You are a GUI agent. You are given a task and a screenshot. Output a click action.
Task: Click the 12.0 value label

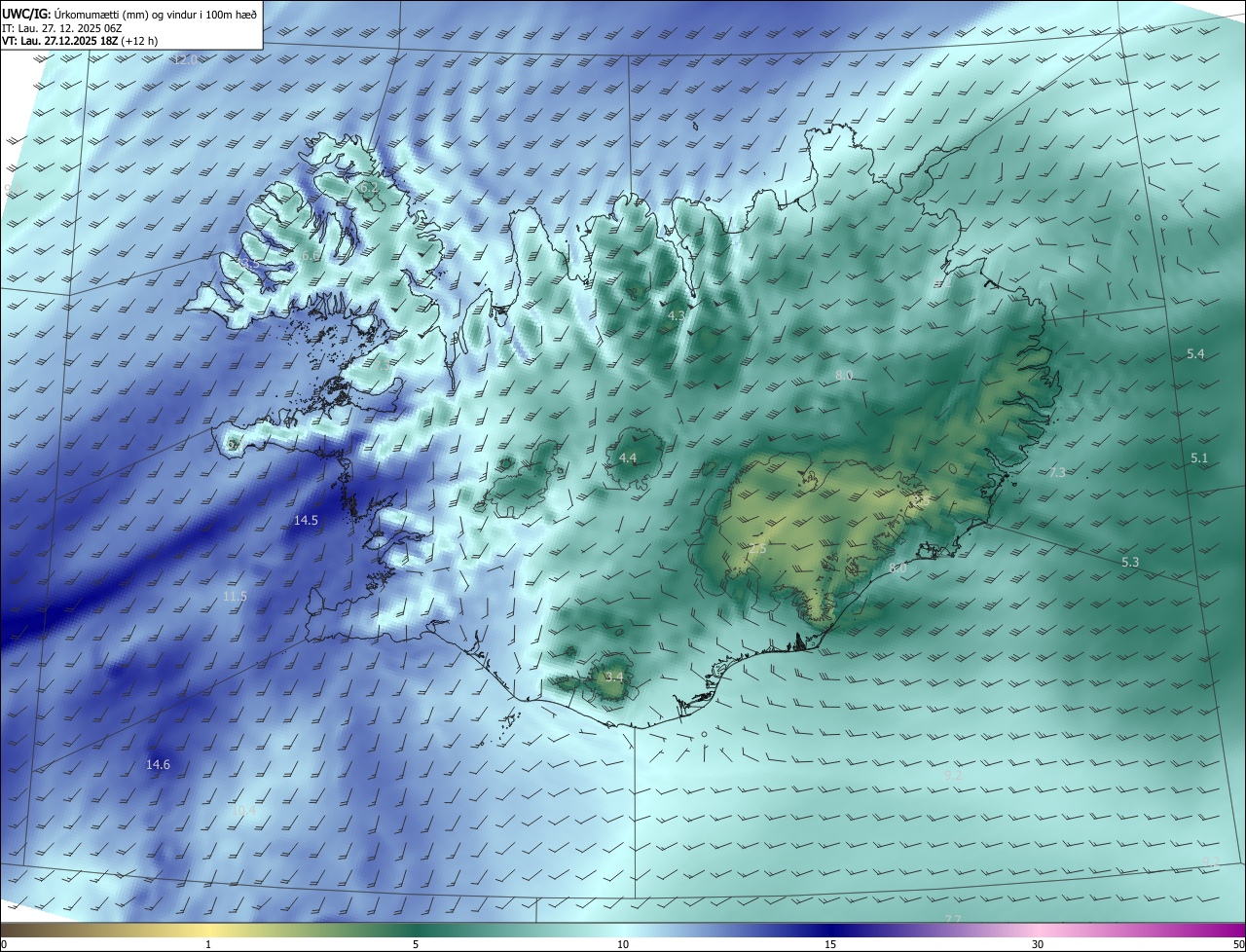184,59
